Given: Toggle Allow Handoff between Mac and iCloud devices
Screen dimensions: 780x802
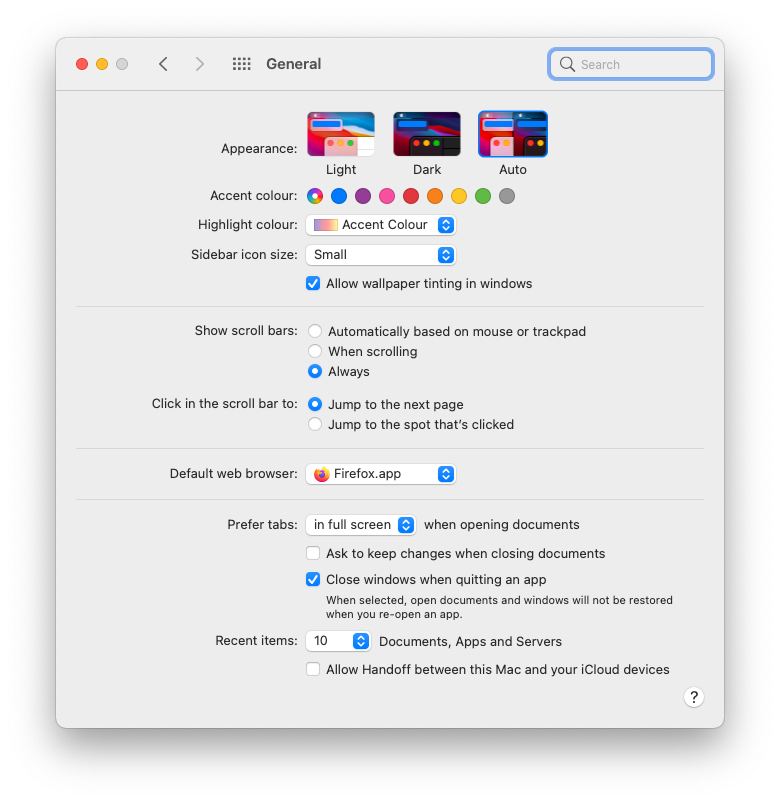Looking at the screenshot, I should coord(313,670).
